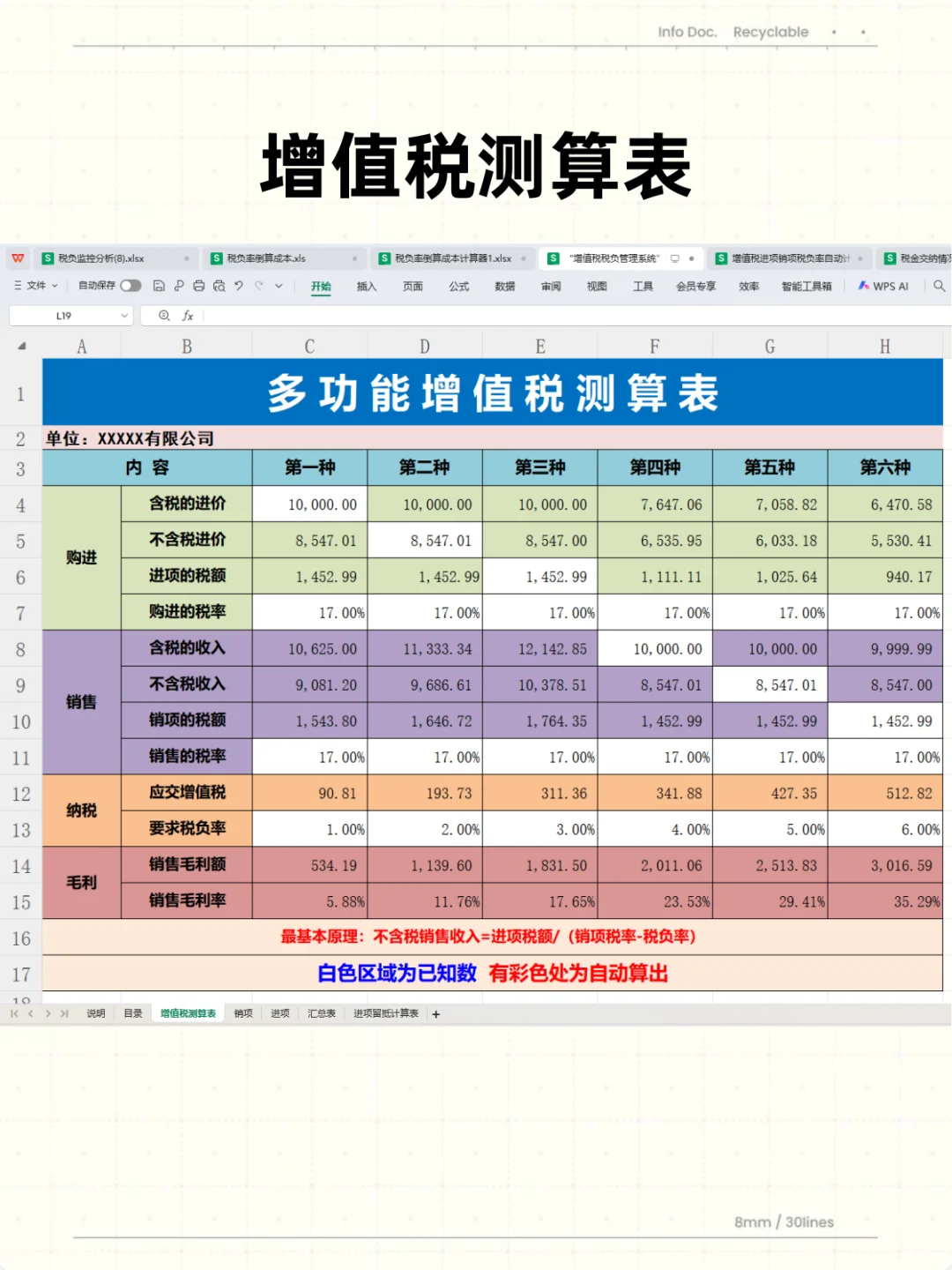
Task: Click the WPS home logo icon
Action: (x=18, y=258)
